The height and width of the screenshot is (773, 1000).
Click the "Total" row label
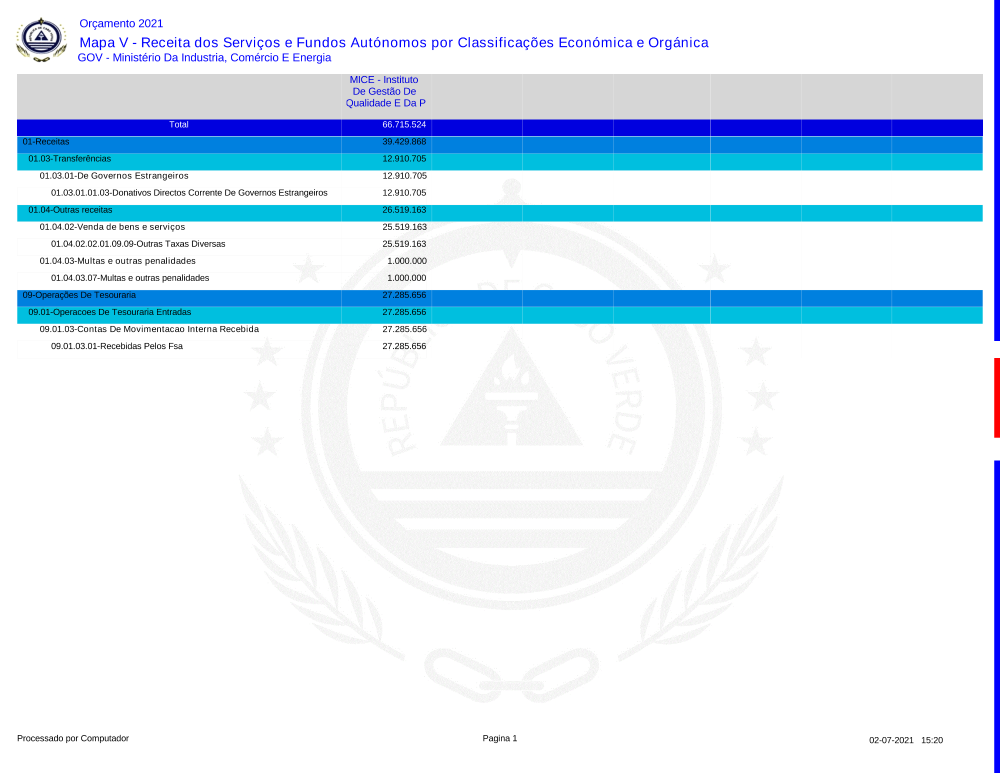[179, 125]
